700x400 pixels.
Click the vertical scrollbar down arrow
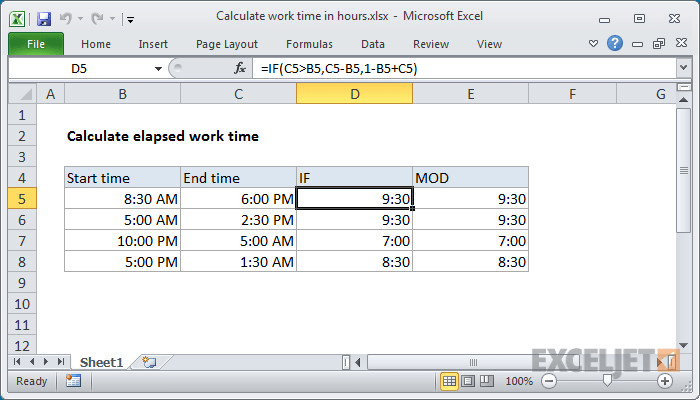pyautogui.click(x=683, y=345)
